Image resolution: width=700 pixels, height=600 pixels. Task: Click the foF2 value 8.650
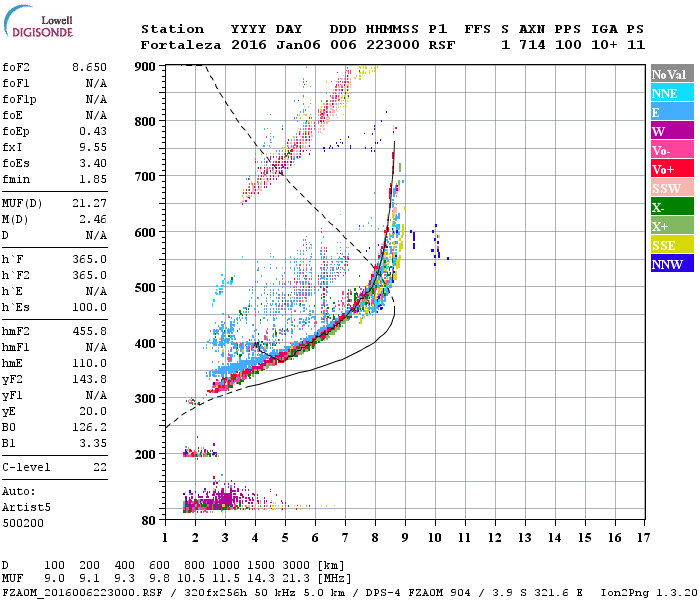89,67
